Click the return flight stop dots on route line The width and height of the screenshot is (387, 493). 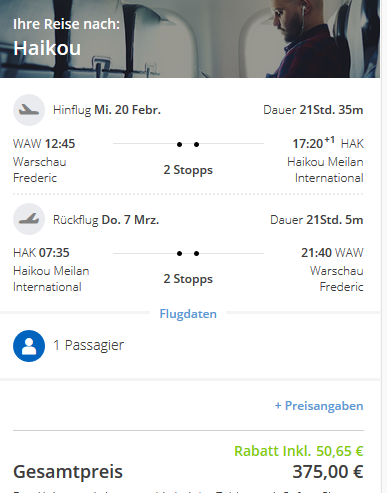coord(188,253)
